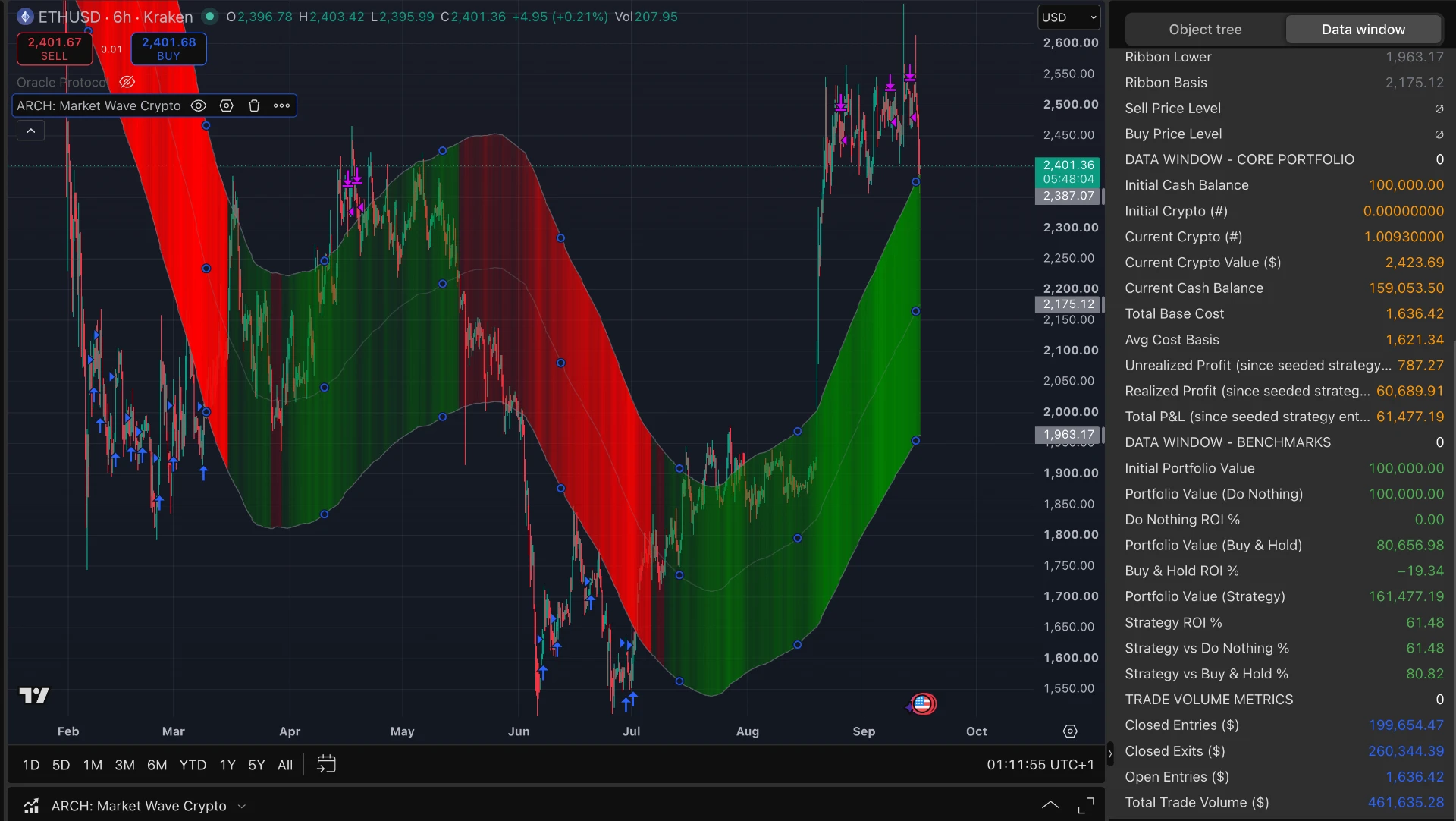Click the Total Trade Volume ($) row
1456x821 pixels.
pos(1284,802)
